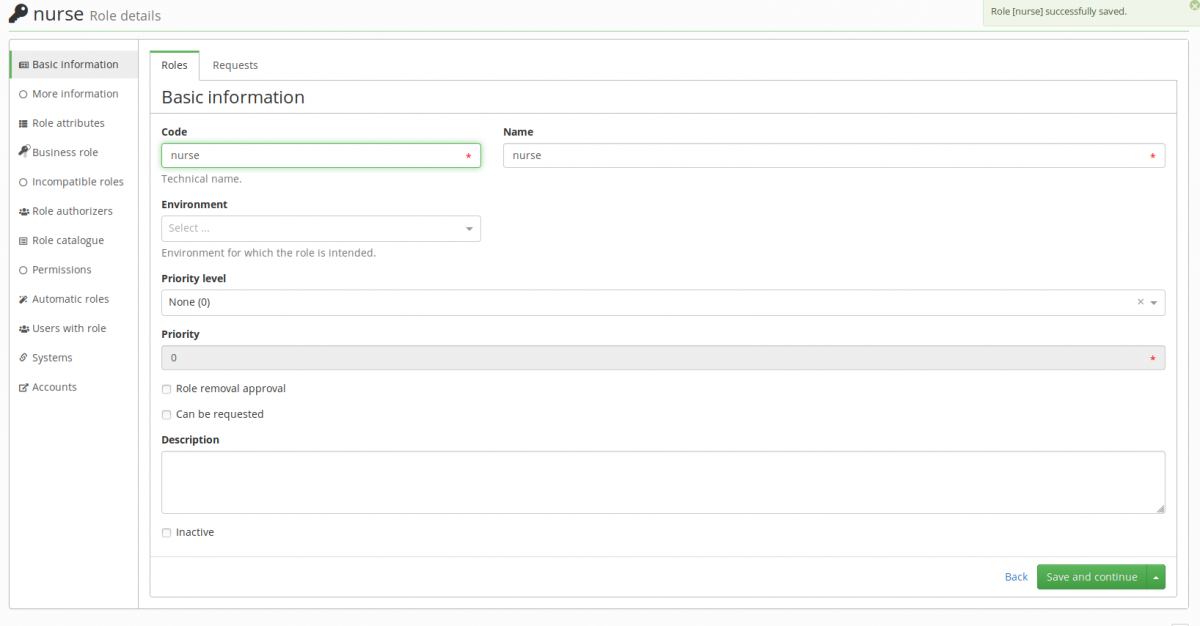Click the 'Name' field label
Screen dimensions: 1200x626
tap(518, 132)
